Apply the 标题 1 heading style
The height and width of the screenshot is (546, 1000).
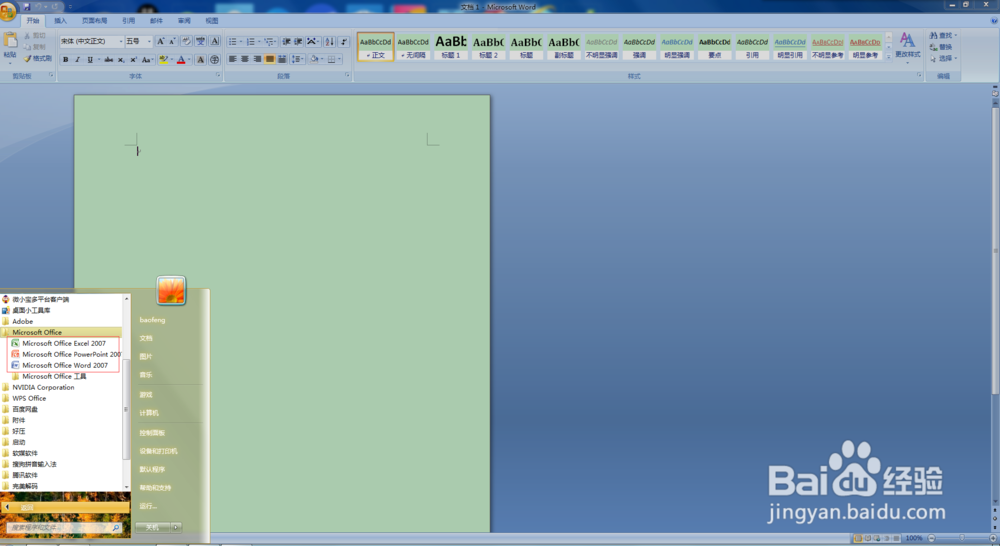point(451,47)
